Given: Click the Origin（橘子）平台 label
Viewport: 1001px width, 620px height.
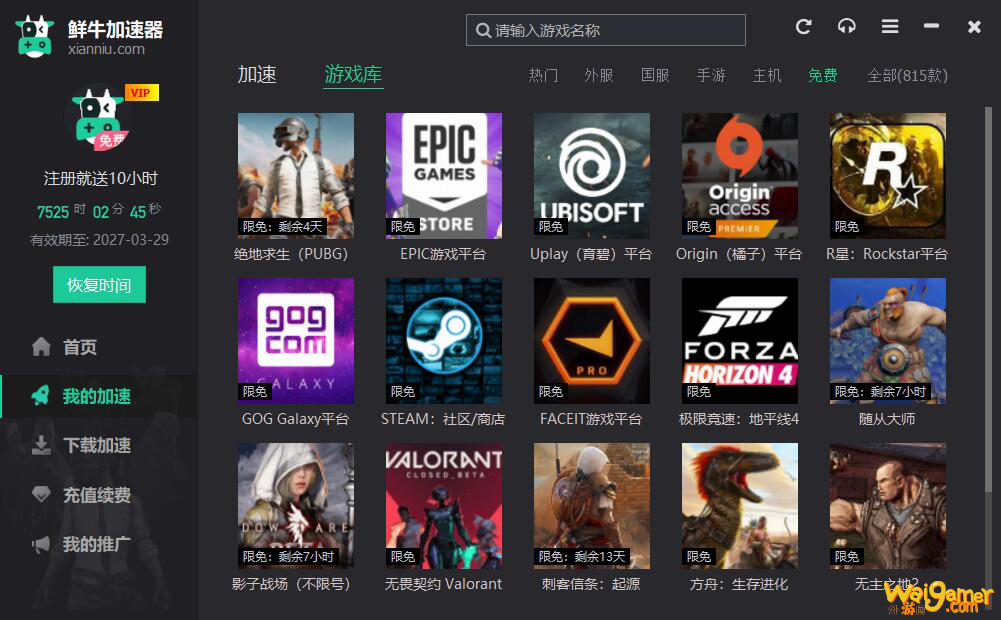Looking at the screenshot, I should 739,254.
